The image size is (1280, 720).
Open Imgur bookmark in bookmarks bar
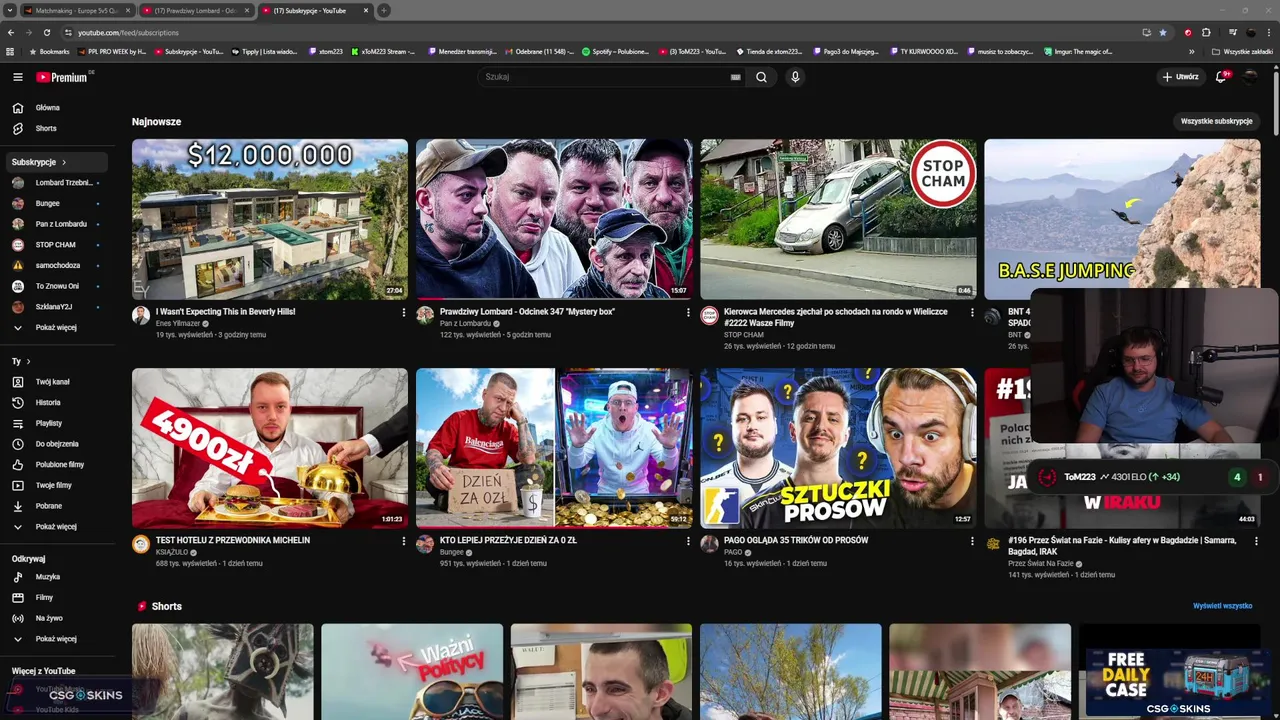[x=1077, y=51]
